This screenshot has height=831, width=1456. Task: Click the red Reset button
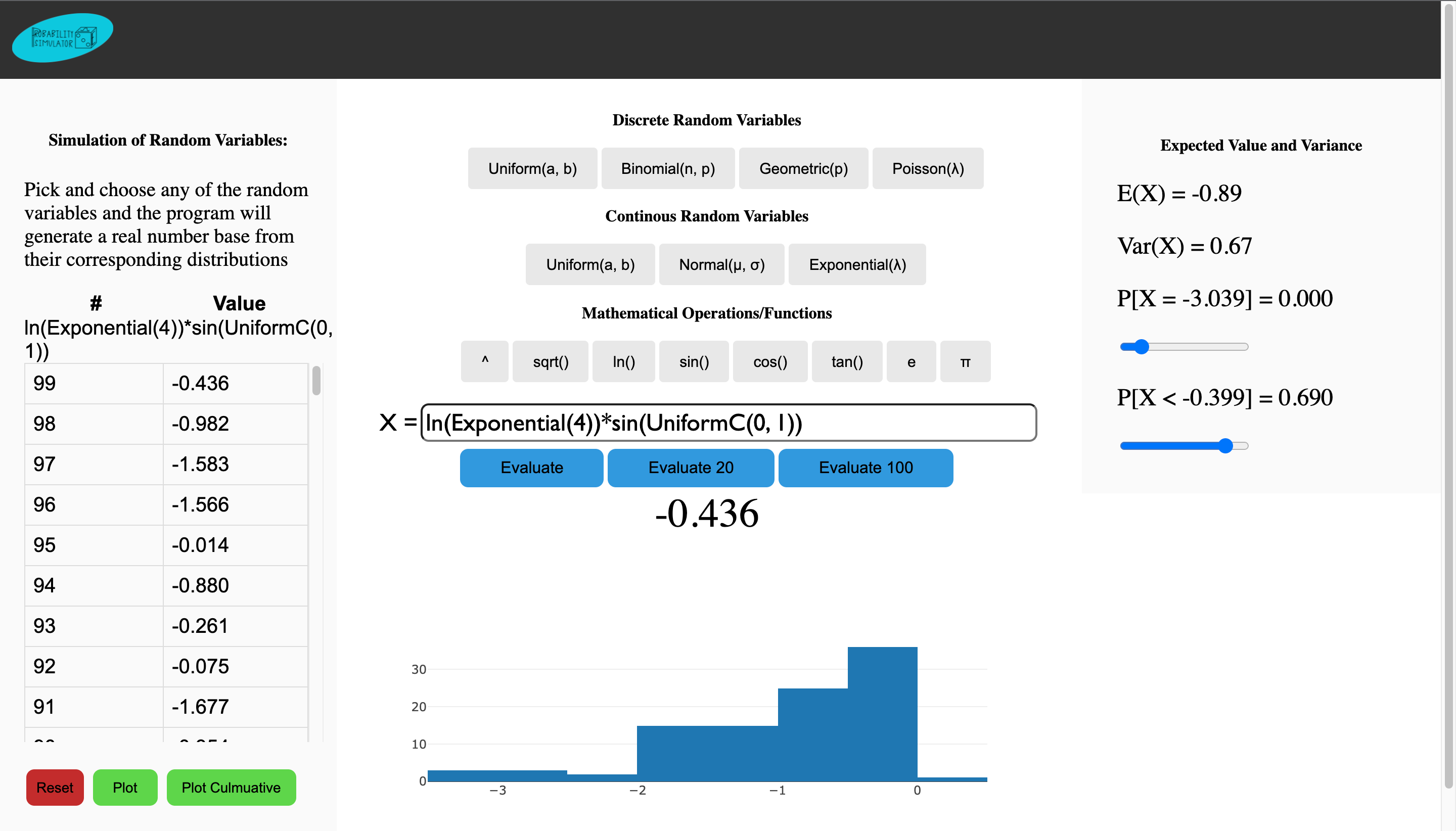(x=55, y=787)
